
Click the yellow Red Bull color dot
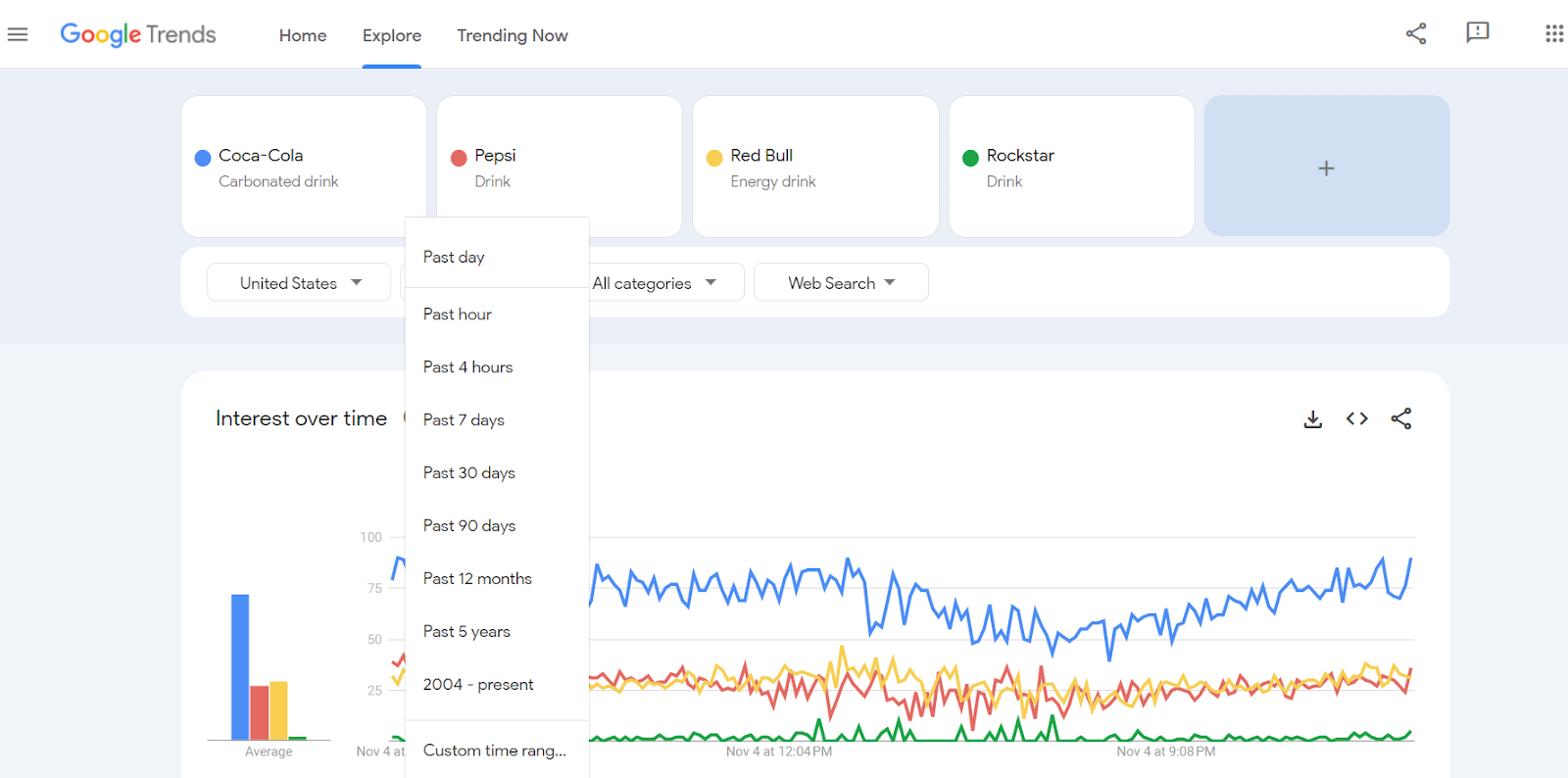point(714,158)
